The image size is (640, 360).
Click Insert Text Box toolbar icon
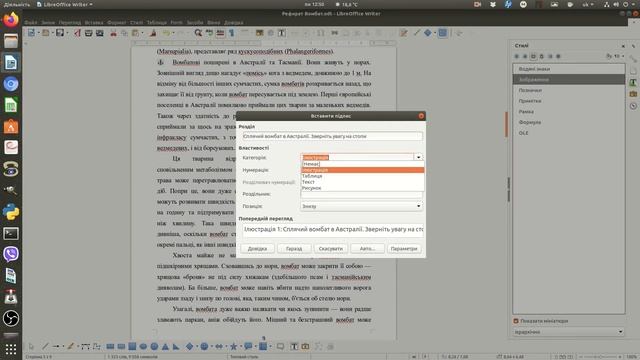(282, 33)
